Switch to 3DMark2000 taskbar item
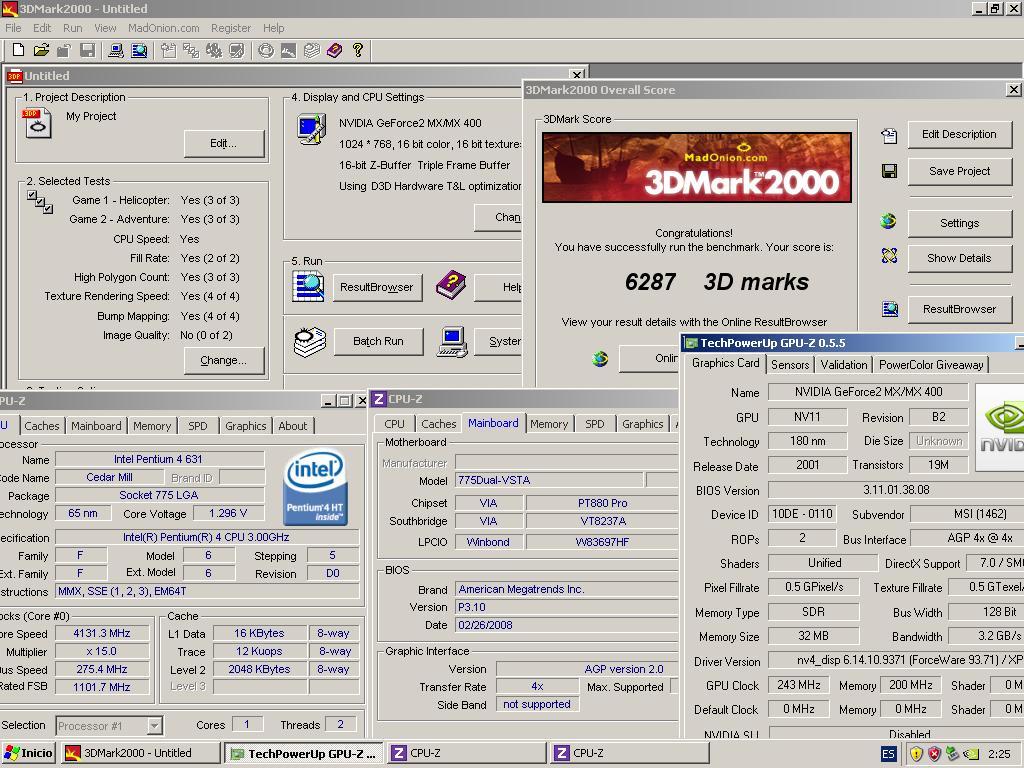Screen dimensions: 1024x768 coord(141,754)
